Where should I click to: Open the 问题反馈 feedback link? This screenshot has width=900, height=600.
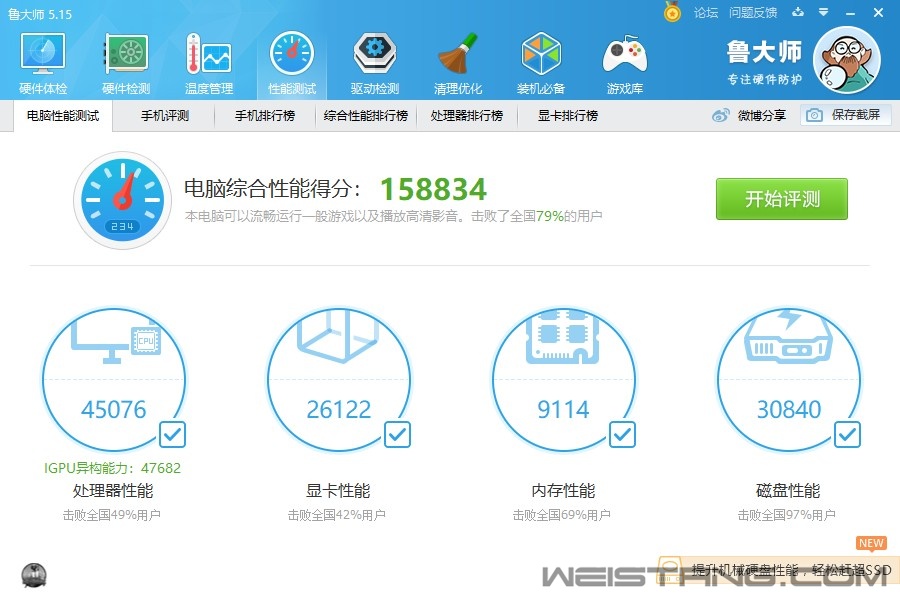[753, 13]
